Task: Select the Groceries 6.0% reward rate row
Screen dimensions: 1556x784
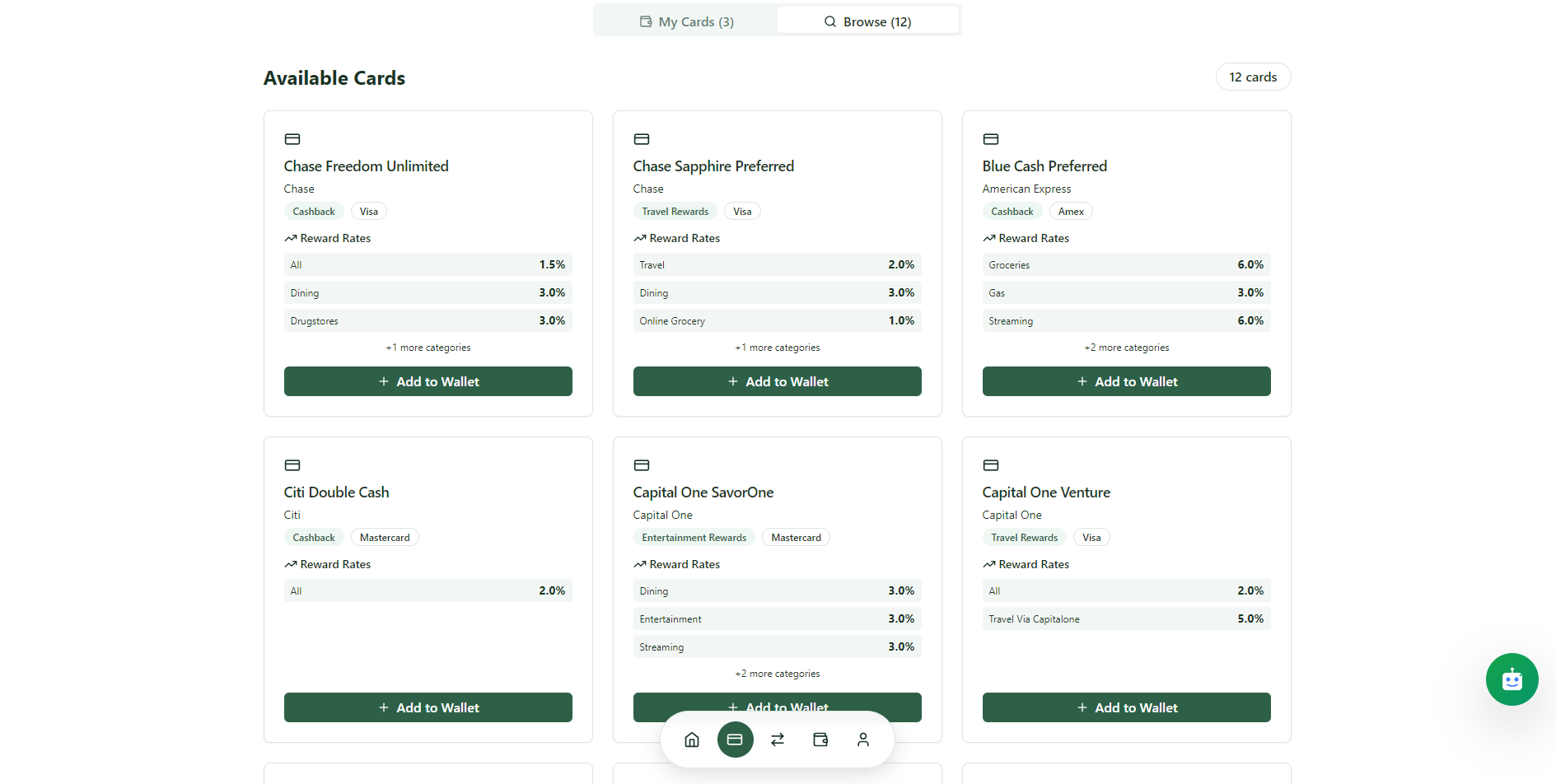Action: (x=1127, y=264)
